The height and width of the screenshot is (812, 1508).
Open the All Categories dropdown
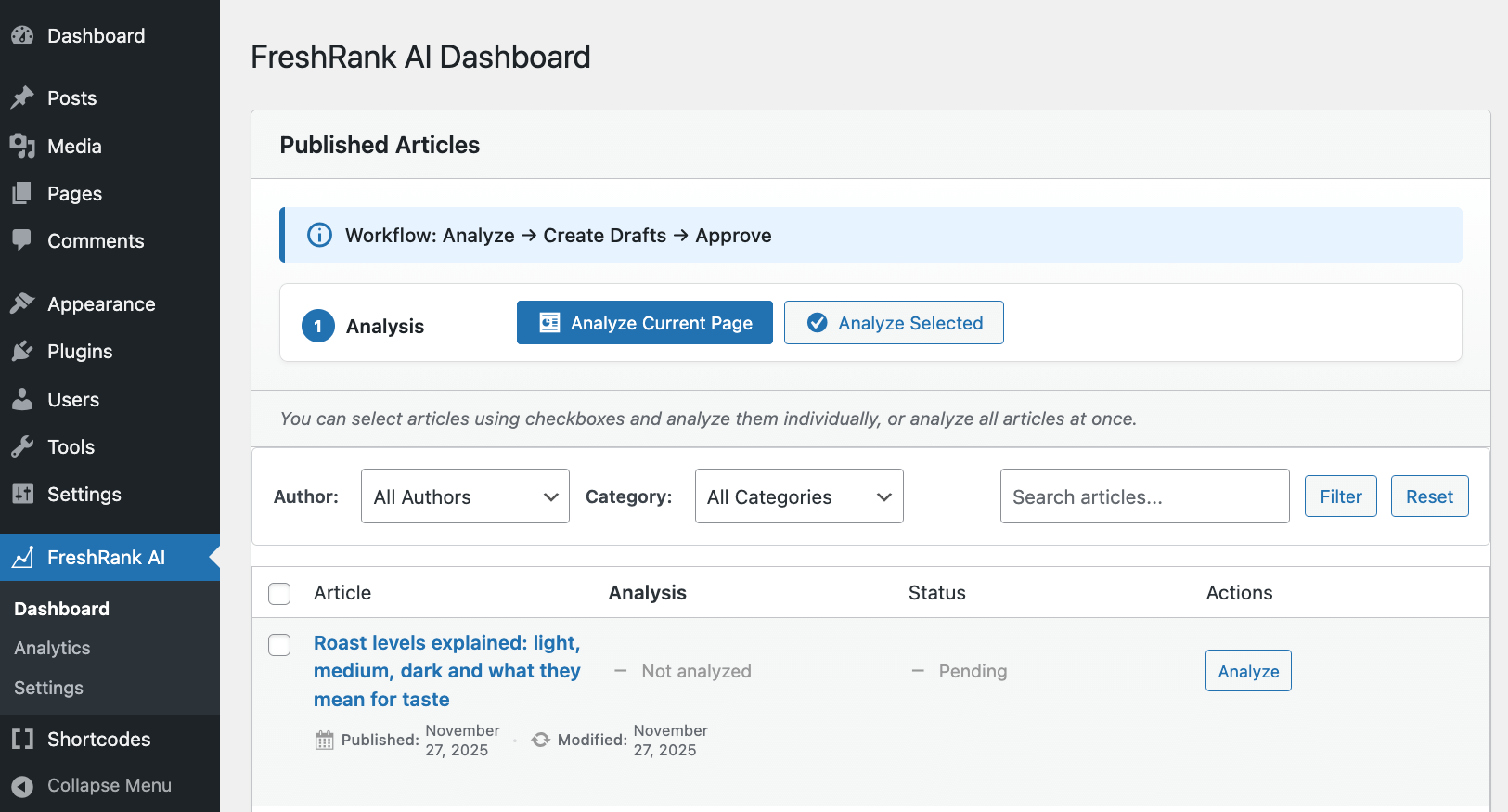click(798, 496)
